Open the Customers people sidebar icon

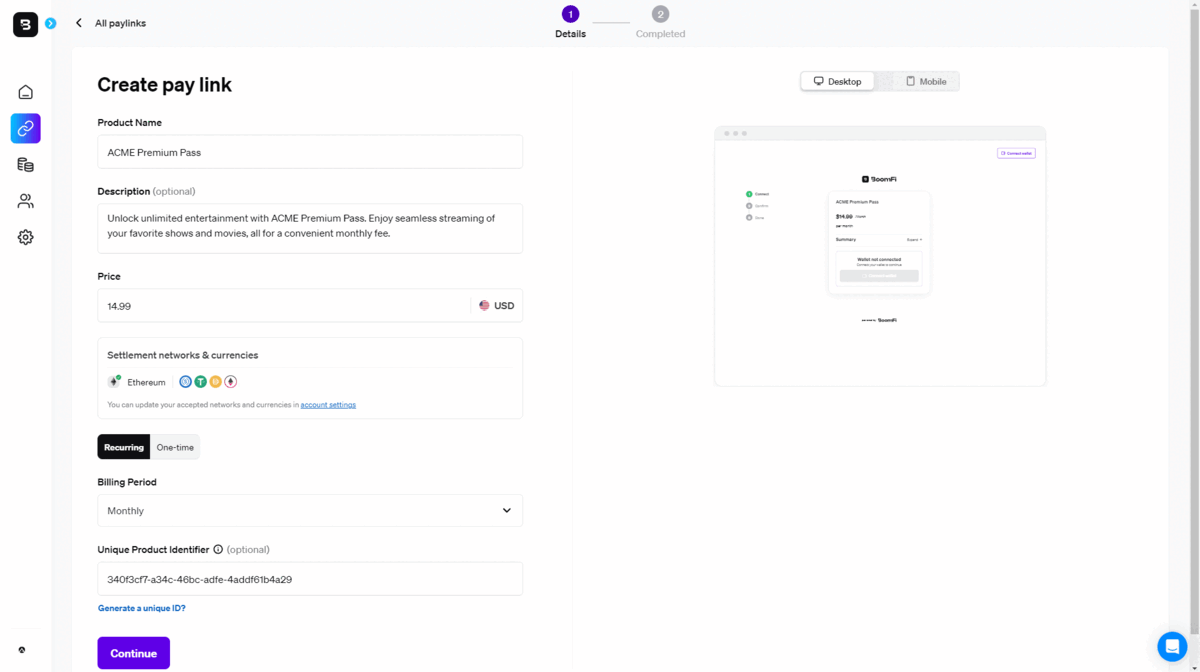tap(26, 201)
